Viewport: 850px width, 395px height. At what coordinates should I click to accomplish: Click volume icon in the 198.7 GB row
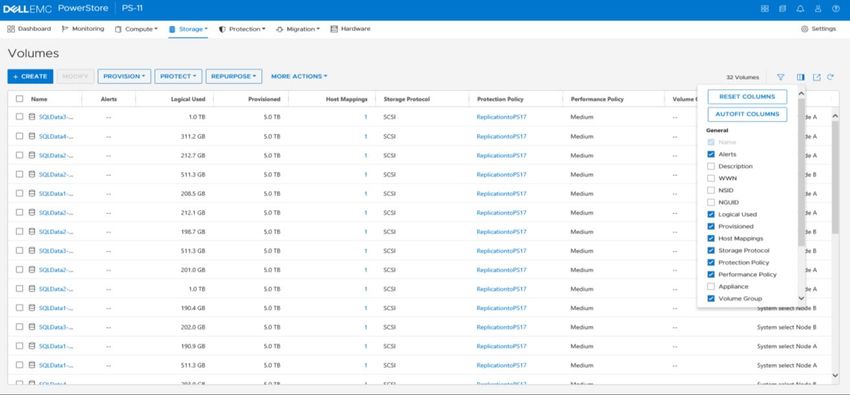(x=32, y=231)
